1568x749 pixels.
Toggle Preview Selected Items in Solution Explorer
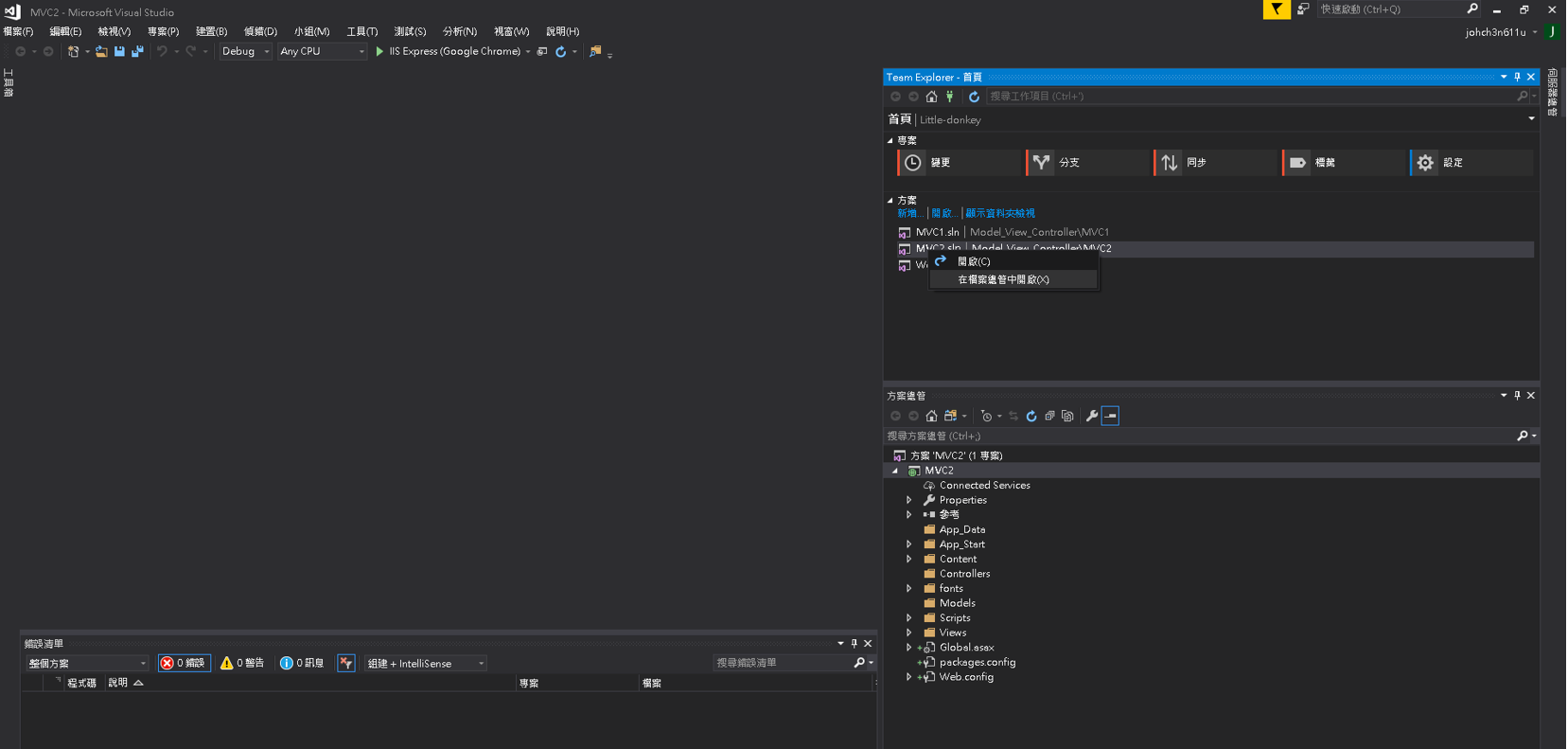click(x=1110, y=416)
